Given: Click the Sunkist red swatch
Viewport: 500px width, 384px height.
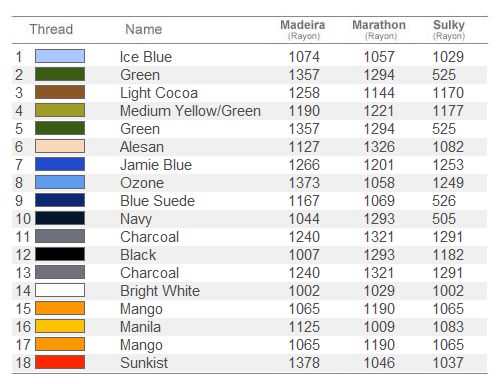Looking at the screenshot, I should tap(60, 362).
